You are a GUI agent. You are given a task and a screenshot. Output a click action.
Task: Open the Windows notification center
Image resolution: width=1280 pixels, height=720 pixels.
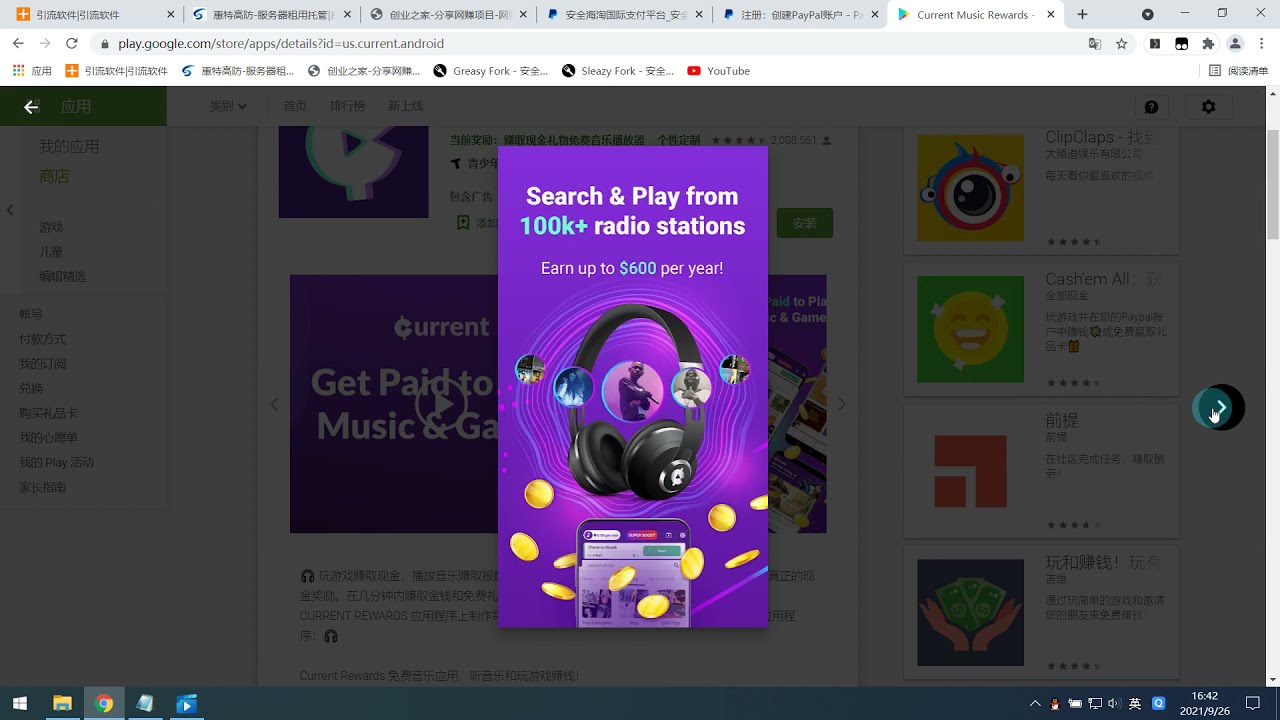[1252, 704]
